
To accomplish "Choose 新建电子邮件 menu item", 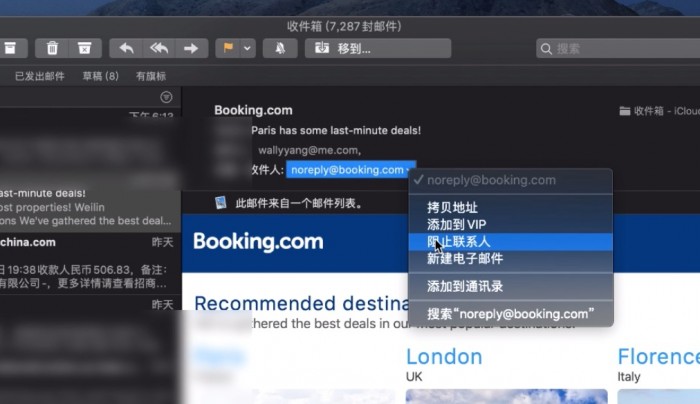I will 511,258.
